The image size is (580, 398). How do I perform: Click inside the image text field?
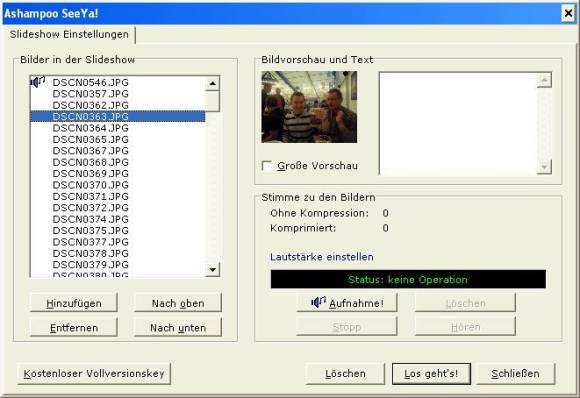458,124
